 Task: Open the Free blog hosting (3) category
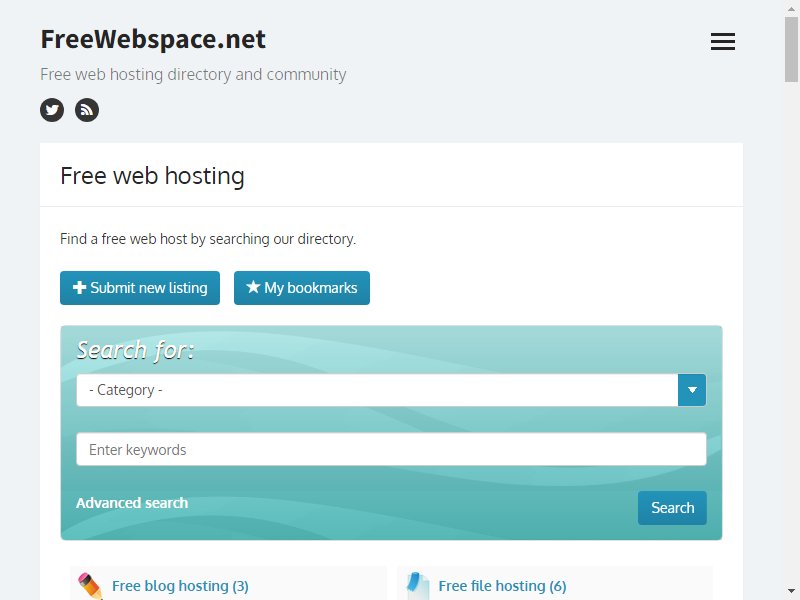click(180, 586)
